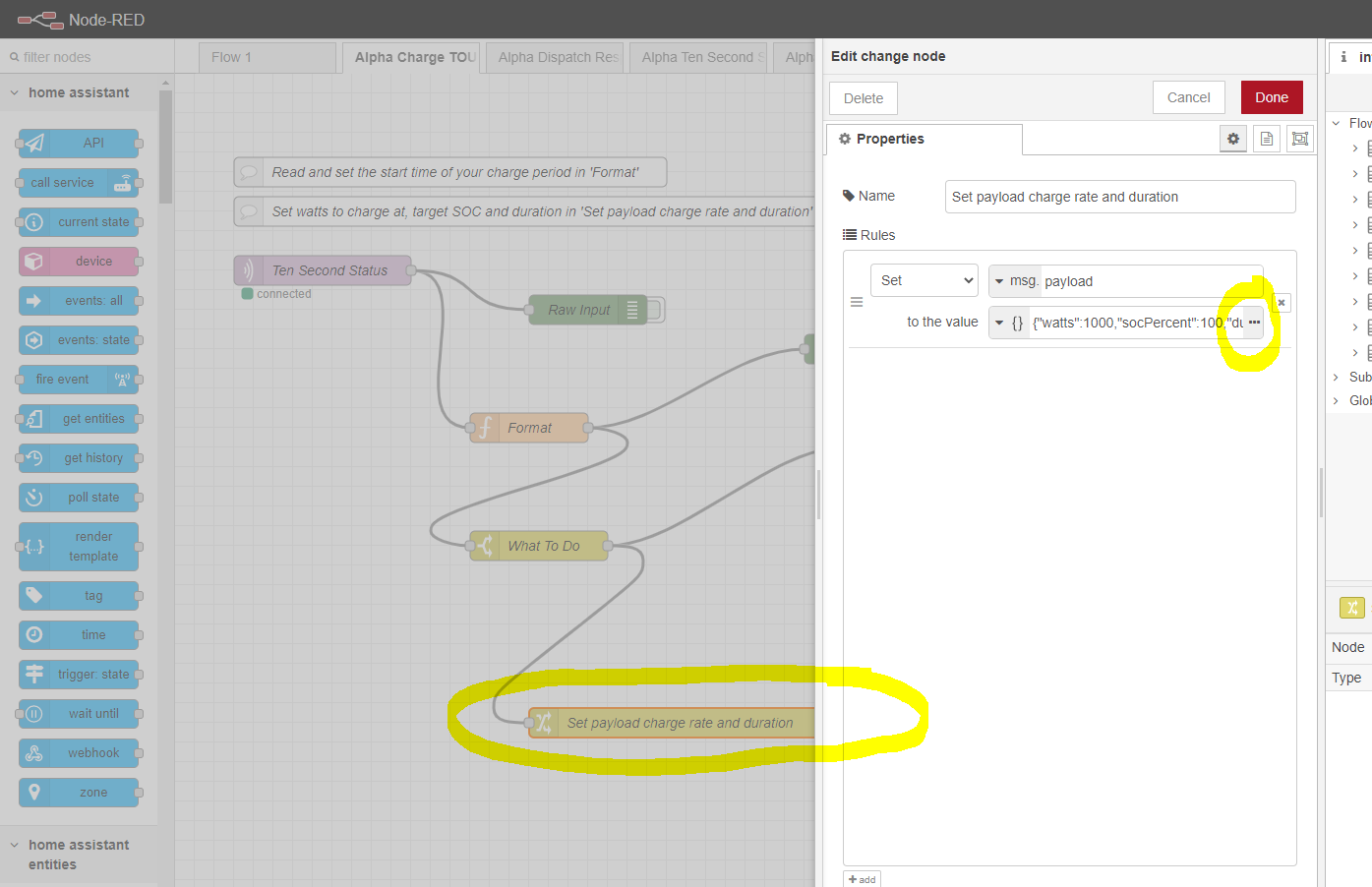Image resolution: width=1372 pixels, height=887 pixels.
Task: Select the device palette node
Action: 79,261
